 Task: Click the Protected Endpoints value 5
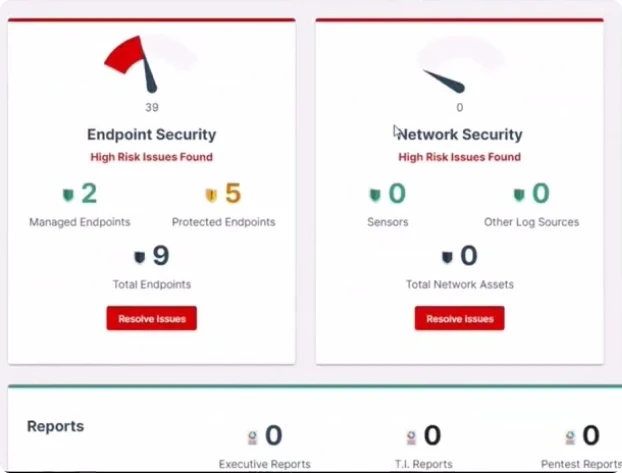point(233,194)
